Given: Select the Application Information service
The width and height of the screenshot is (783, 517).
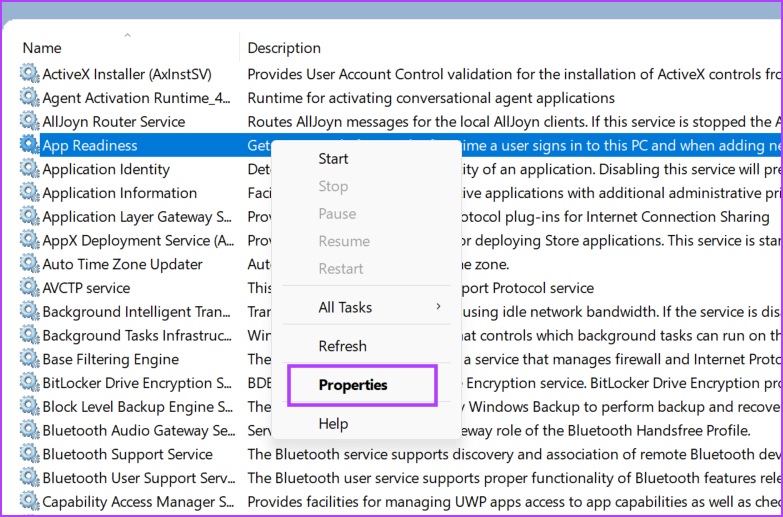Looking at the screenshot, I should click(120, 193).
